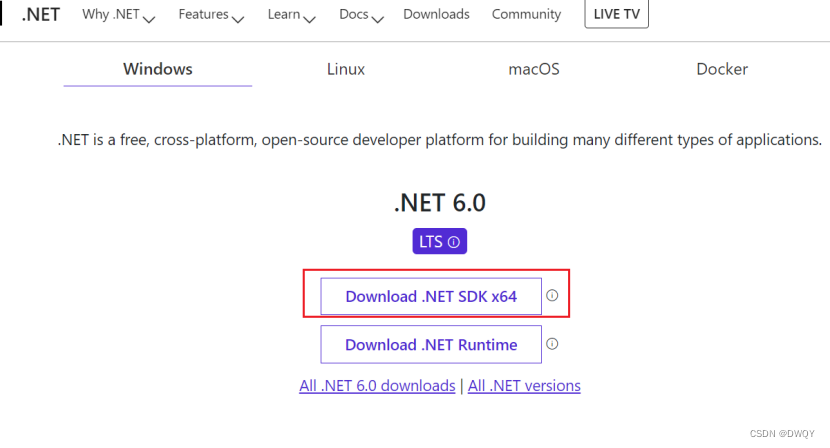The height and width of the screenshot is (448, 830).
Task: Go to the Downloads page
Action: point(436,14)
